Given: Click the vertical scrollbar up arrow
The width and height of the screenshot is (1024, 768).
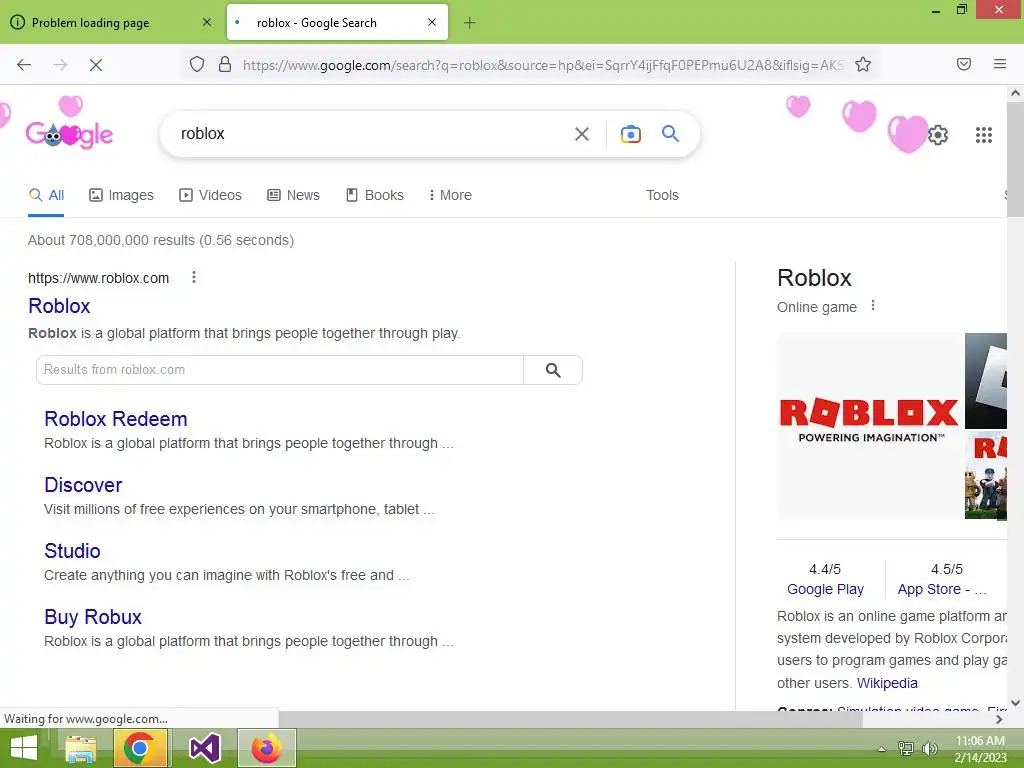Looking at the screenshot, I should 1016,93.
